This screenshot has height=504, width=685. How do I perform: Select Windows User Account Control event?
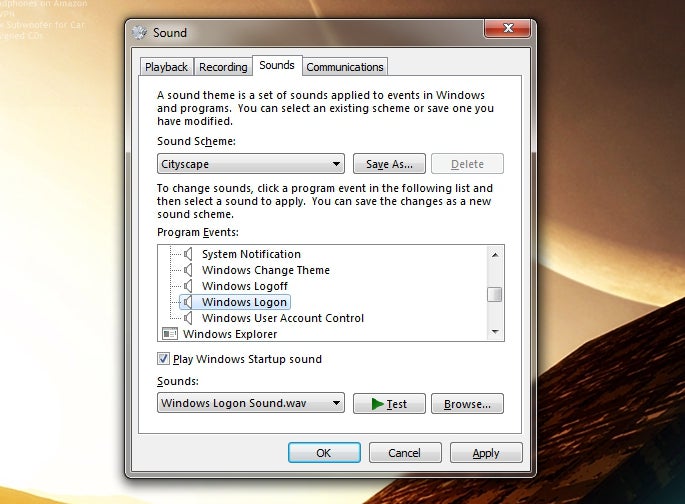point(283,318)
